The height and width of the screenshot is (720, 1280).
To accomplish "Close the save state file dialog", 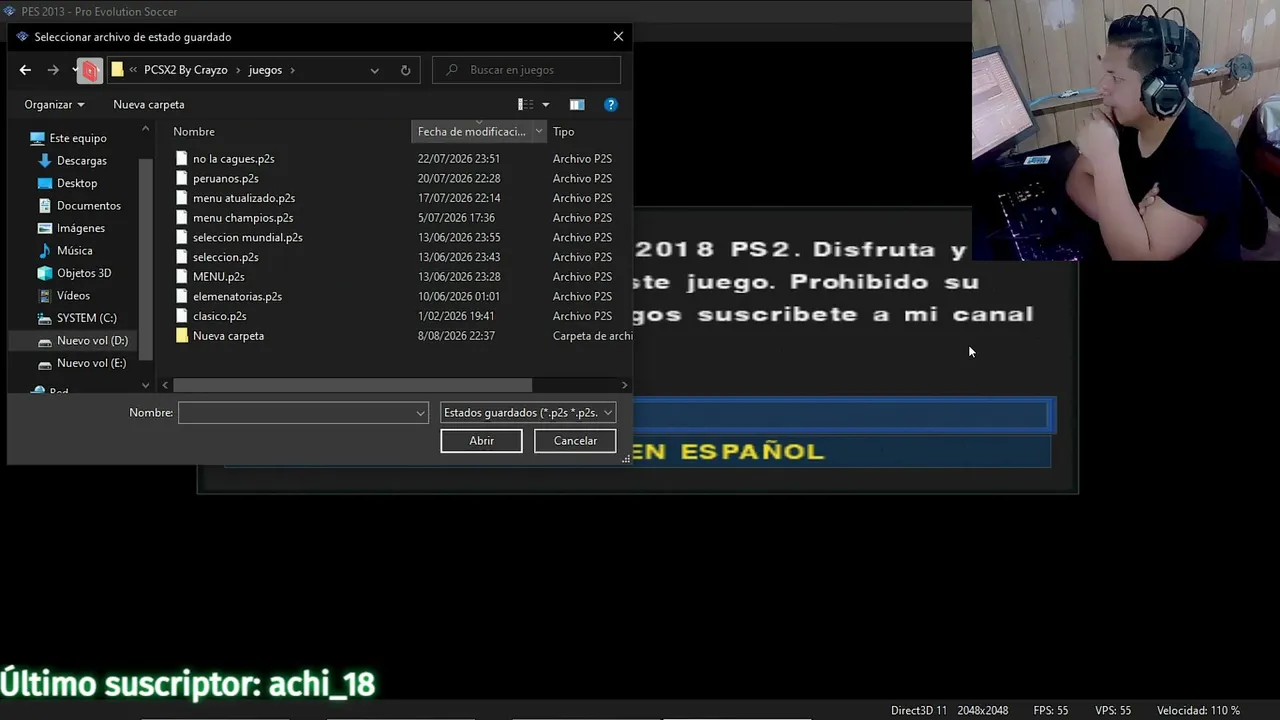I will pos(618,36).
